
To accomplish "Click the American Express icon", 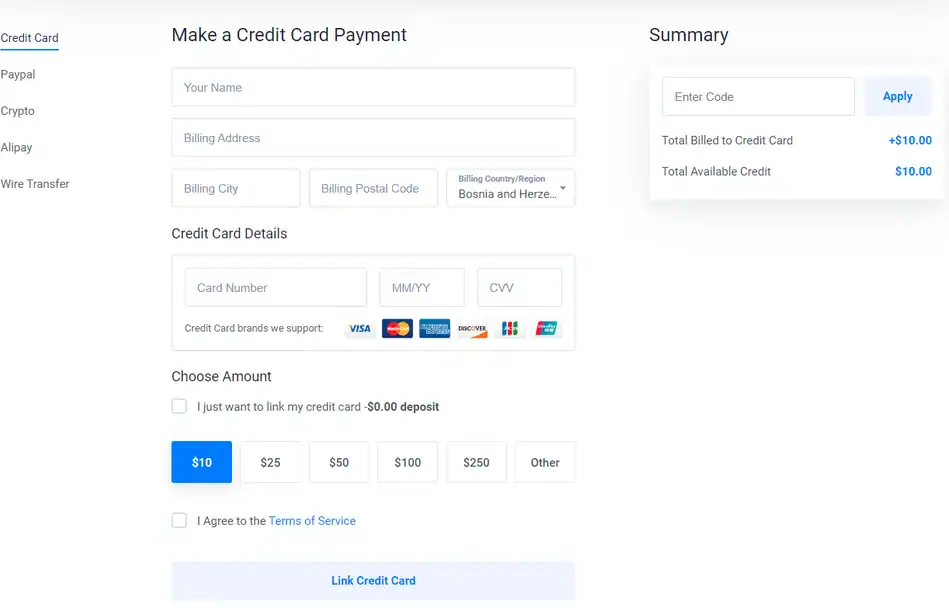I will pos(434,328).
